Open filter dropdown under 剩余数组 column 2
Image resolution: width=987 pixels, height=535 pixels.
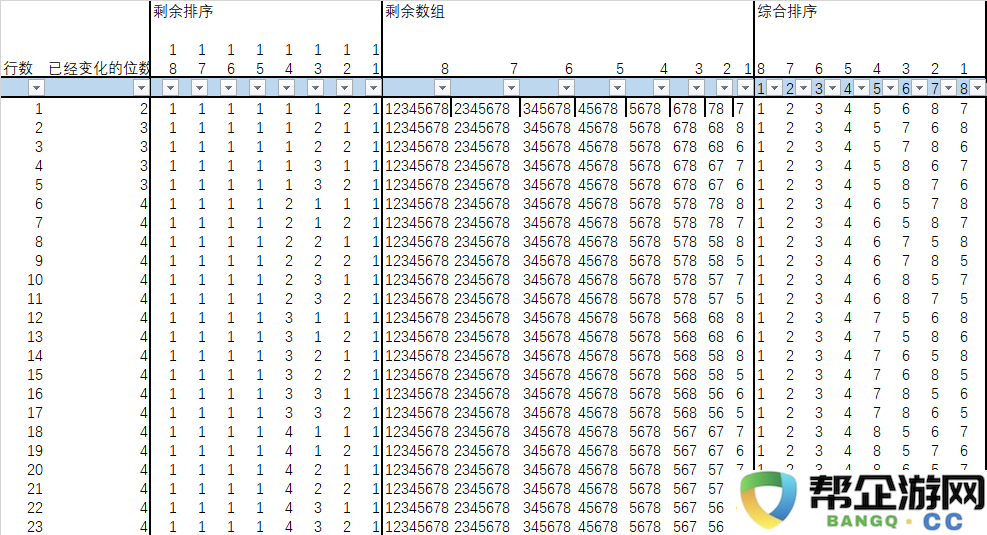725,87
